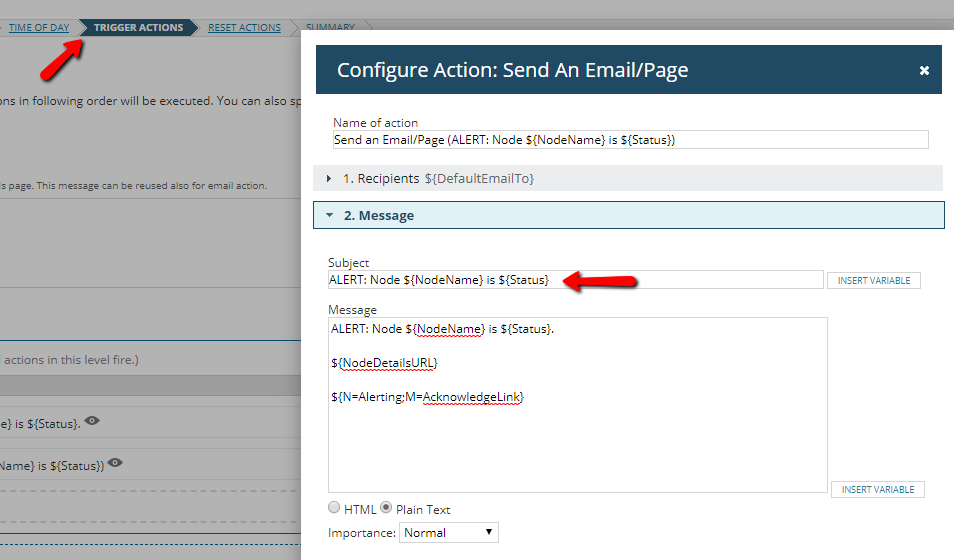Click Insert Variable next to Subject field
This screenshot has width=954, height=560.
click(x=873, y=281)
